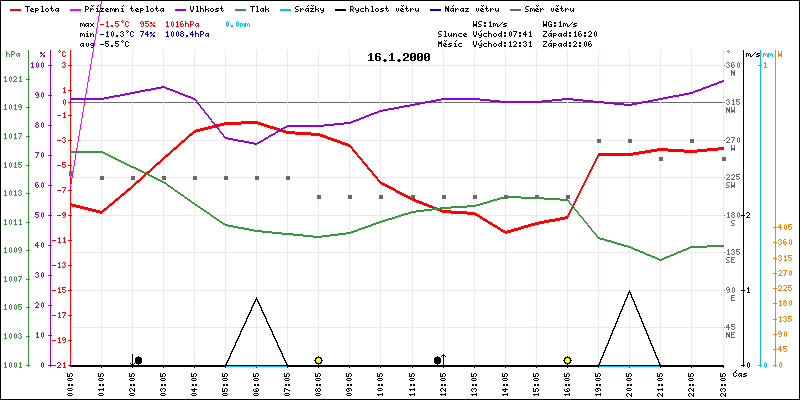Click the moonset marker near 02:05
The image size is (800, 400).
pyautogui.click(x=137, y=360)
